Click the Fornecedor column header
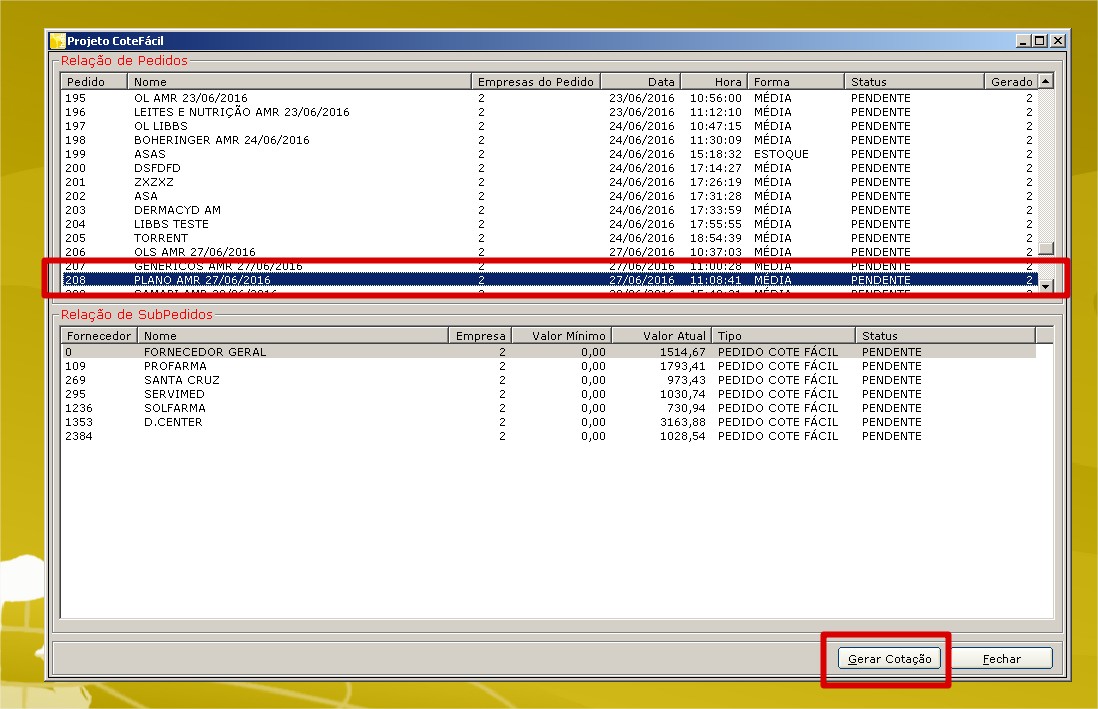The width and height of the screenshot is (1098, 709). coord(99,336)
